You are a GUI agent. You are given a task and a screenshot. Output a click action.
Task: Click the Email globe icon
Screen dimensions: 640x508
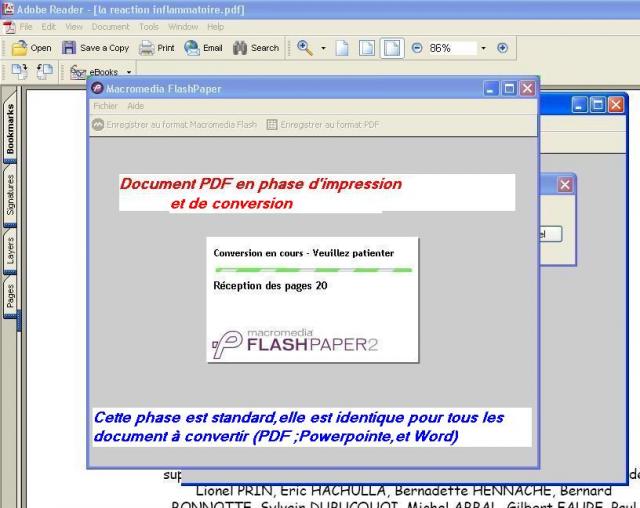(x=191, y=48)
